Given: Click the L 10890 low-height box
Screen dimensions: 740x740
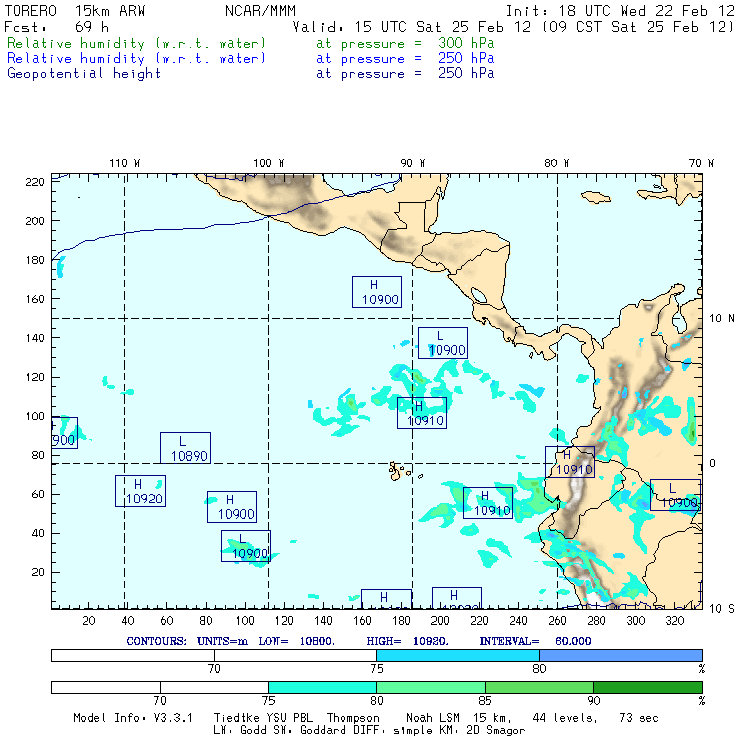Looking at the screenshot, I should (185, 448).
